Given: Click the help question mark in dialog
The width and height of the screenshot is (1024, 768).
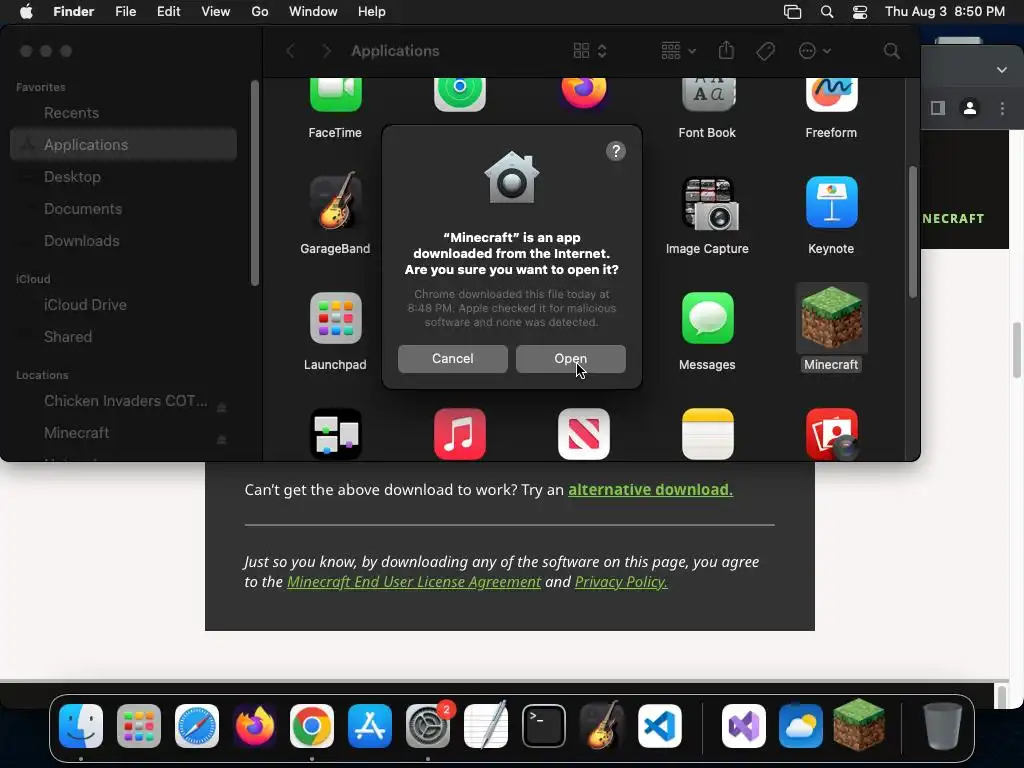Looking at the screenshot, I should tap(616, 152).
